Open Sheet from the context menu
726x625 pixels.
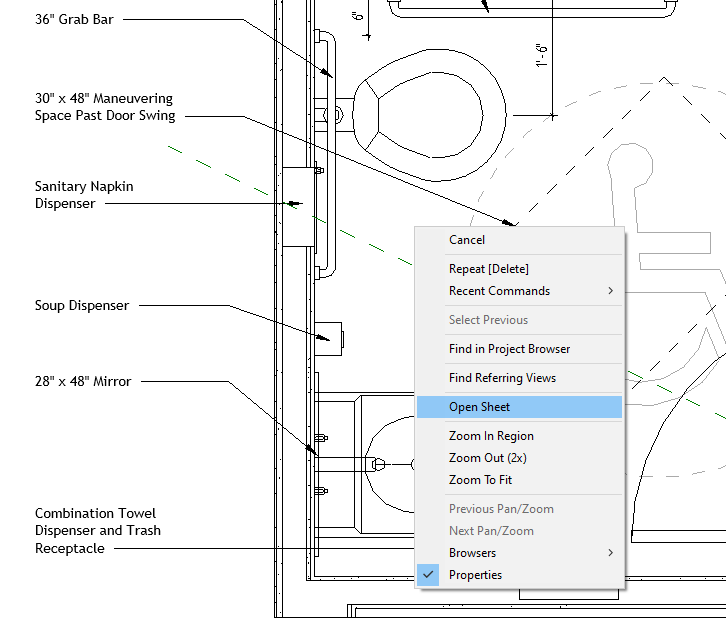pyautogui.click(x=479, y=407)
